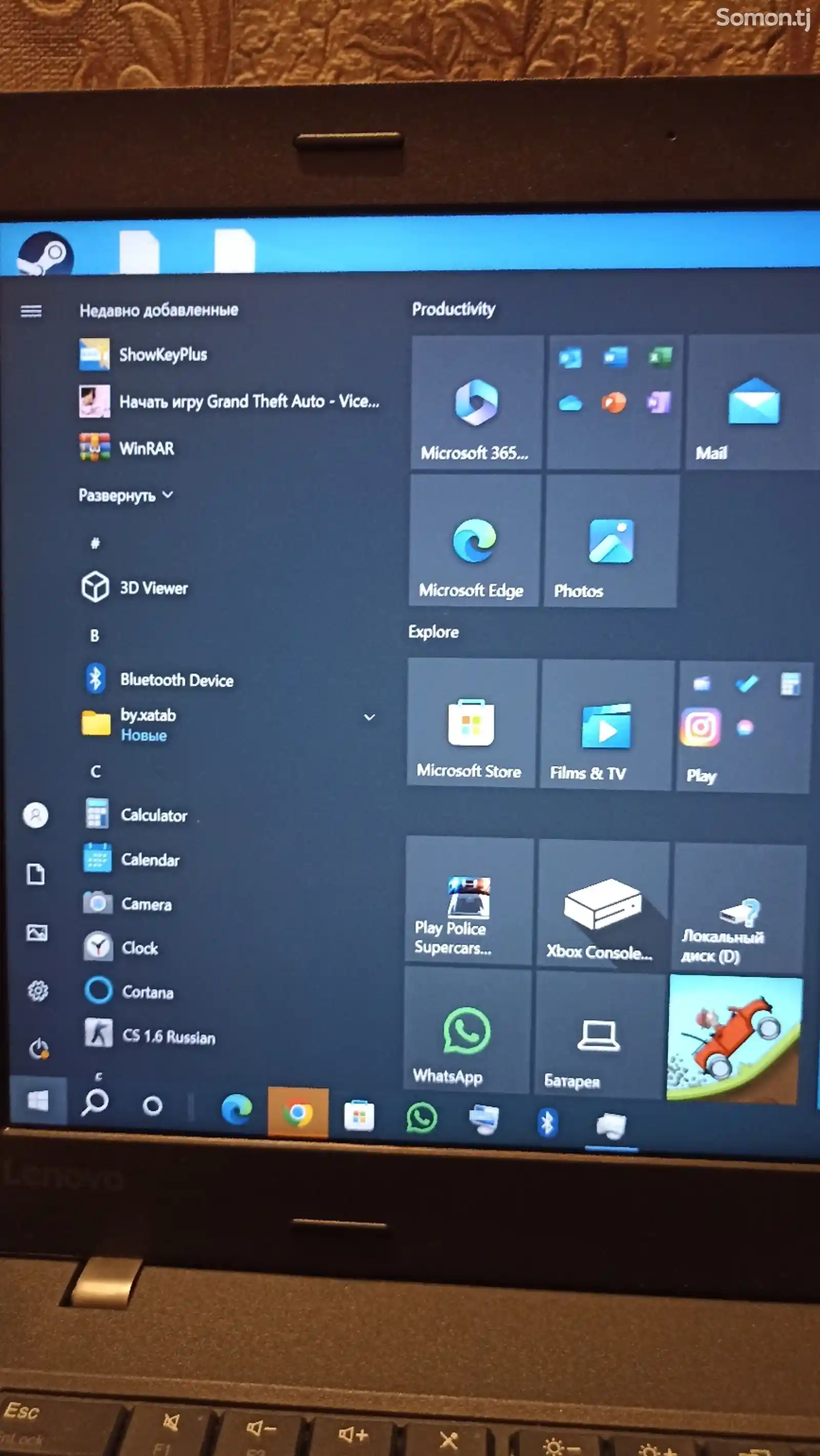This screenshot has width=820, height=1456.
Task: Open Play Police Supercars tile
Action: point(468,901)
